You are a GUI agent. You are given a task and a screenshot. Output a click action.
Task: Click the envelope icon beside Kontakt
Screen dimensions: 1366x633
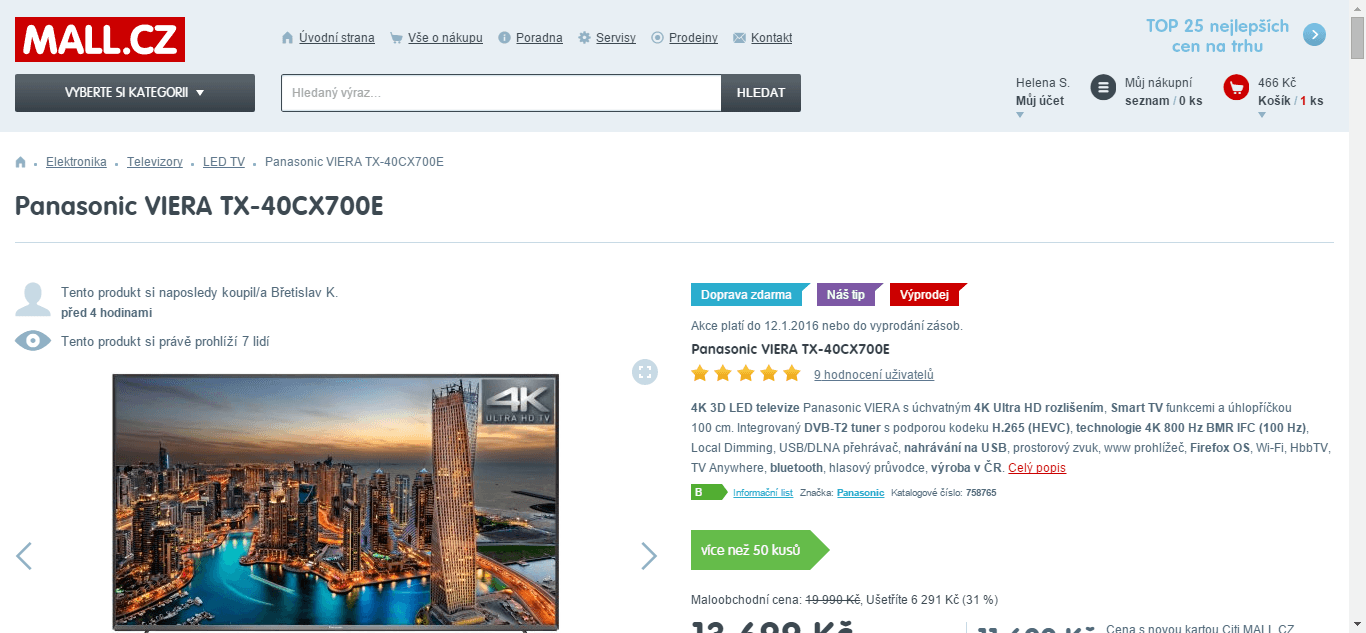coord(739,38)
